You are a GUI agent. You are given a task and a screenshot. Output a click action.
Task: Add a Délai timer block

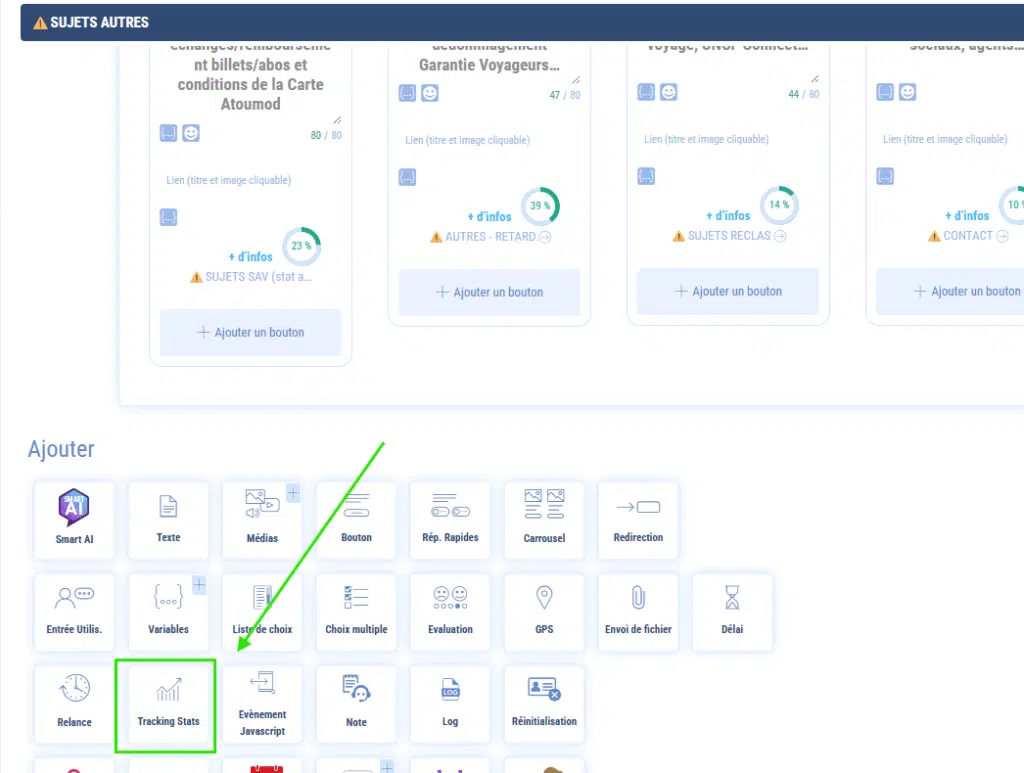pos(732,612)
